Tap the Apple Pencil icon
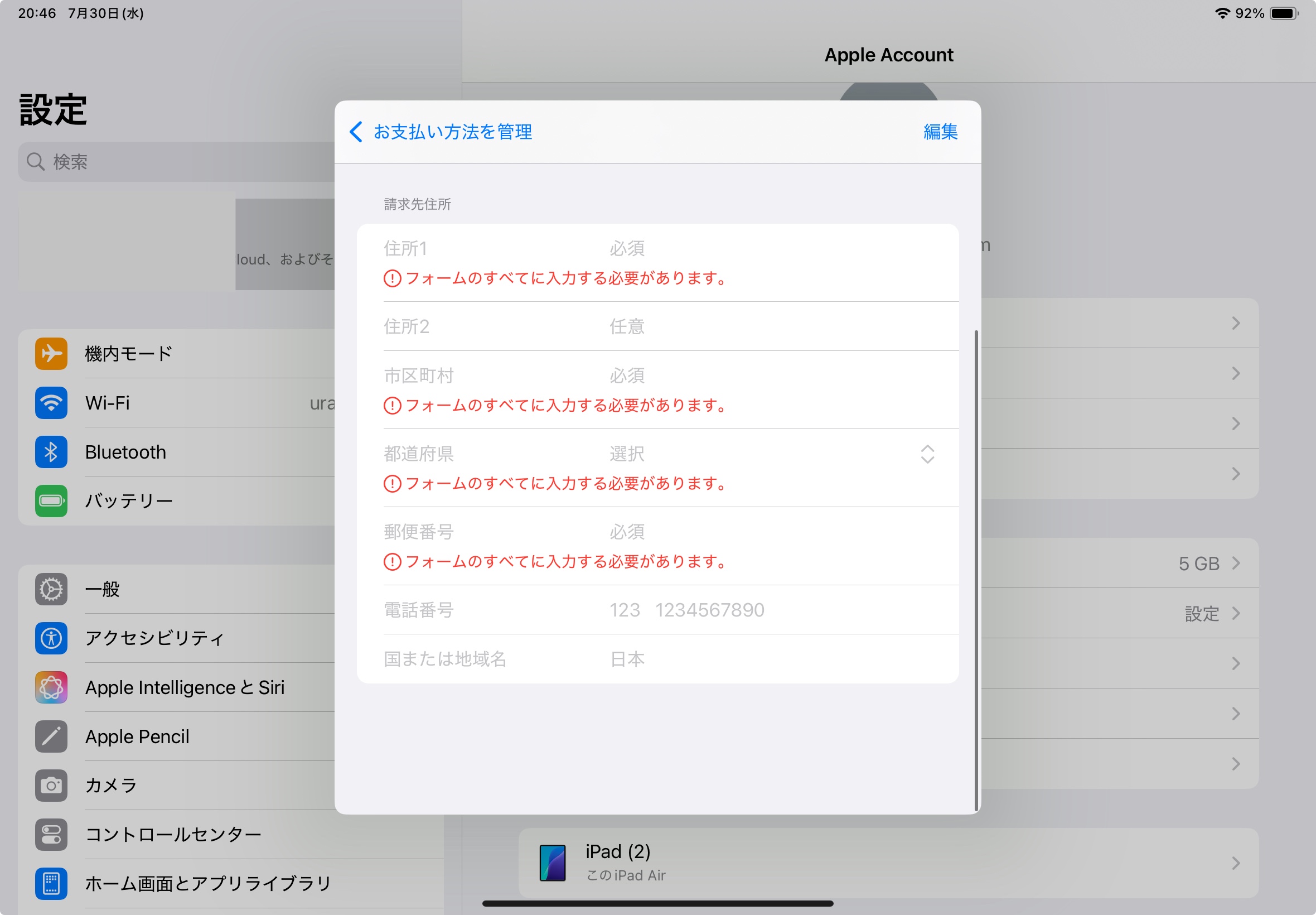Screen dimensions: 1316x915 pos(51,736)
